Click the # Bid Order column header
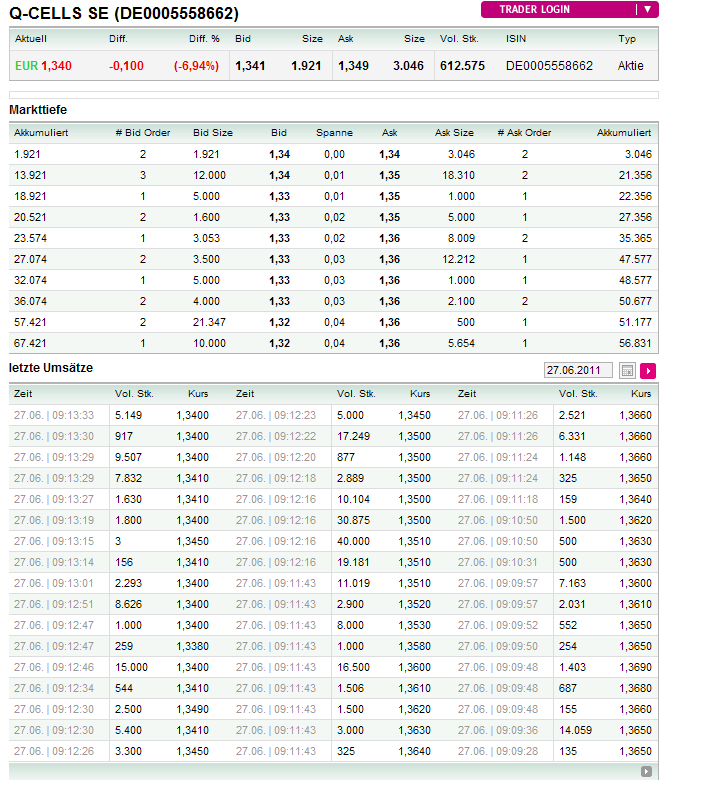 [x=143, y=132]
